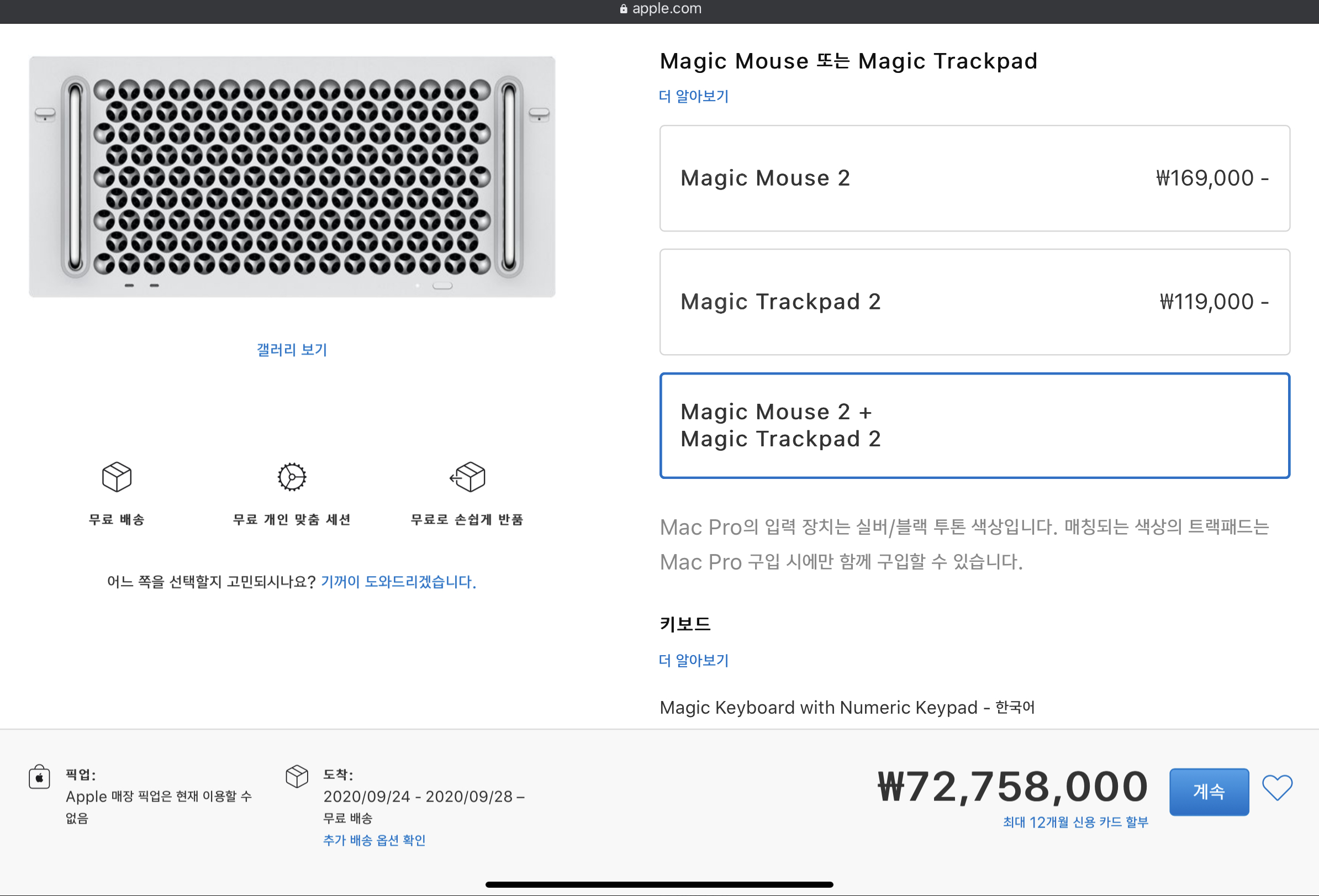Click the free shipping box icon
The image size is (1319, 896).
pyautogui.click(x=117, y=477)
